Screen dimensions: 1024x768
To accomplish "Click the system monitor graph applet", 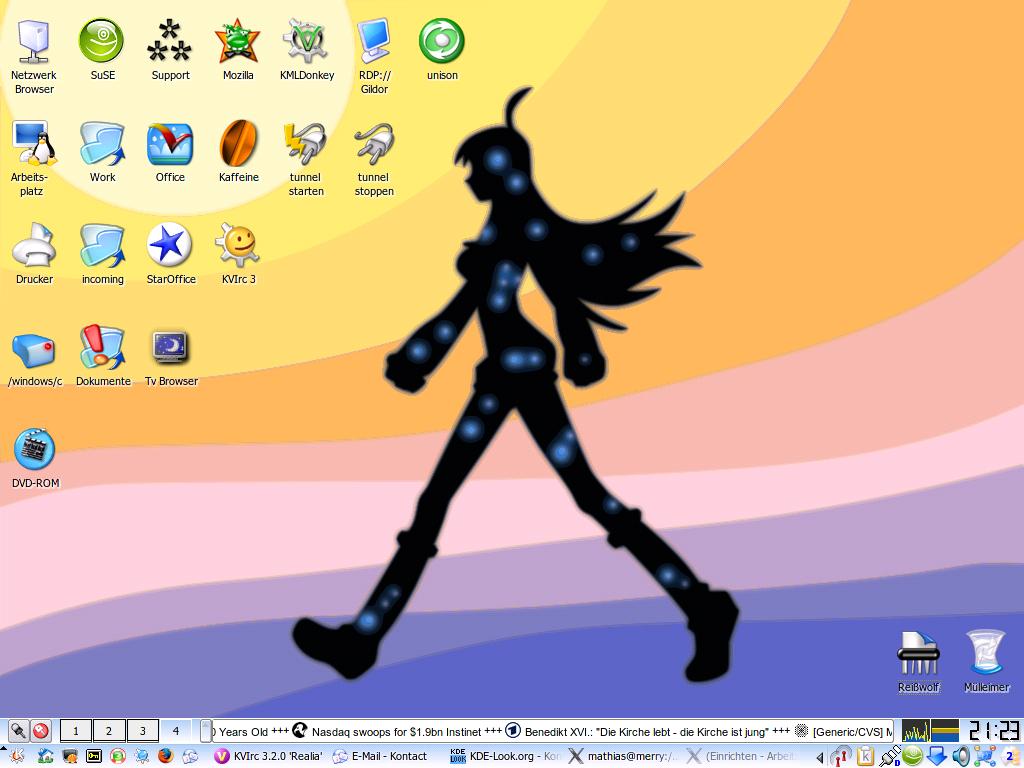I will [x=930, y=731].
